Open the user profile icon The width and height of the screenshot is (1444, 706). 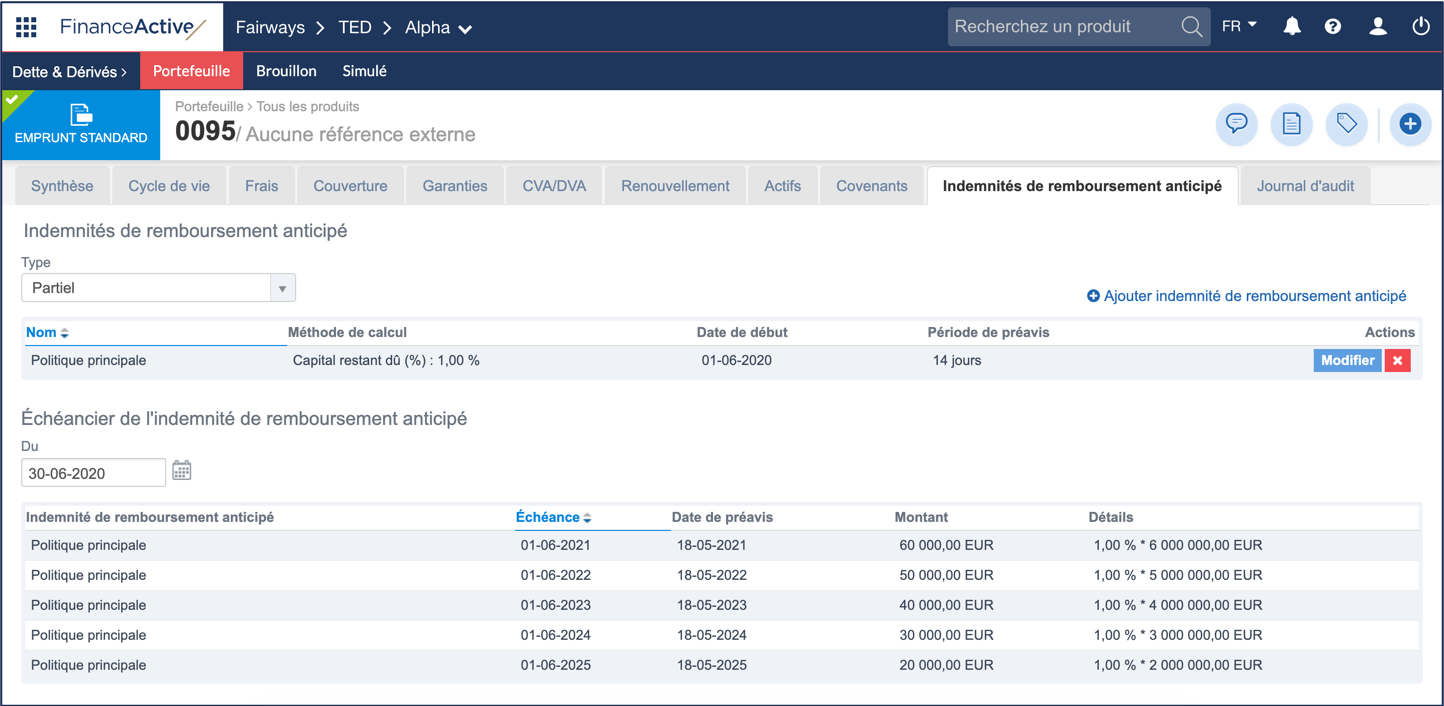click(1377, 26)
